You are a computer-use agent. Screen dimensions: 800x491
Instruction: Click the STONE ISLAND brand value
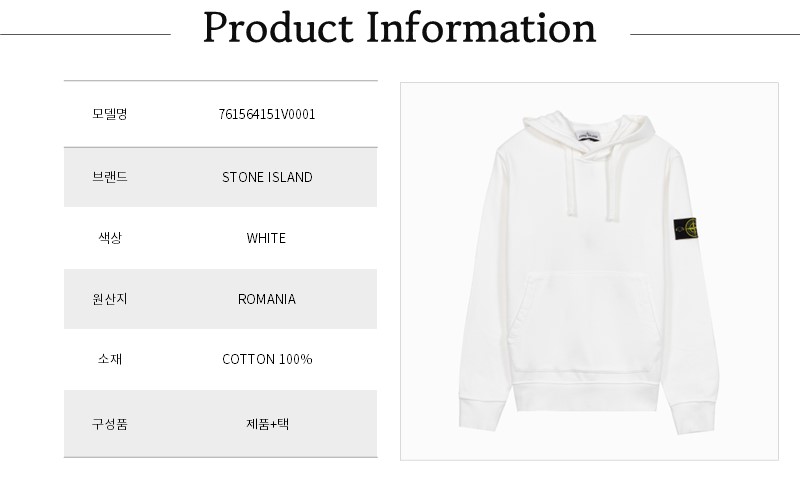click(x=267, y=177)
